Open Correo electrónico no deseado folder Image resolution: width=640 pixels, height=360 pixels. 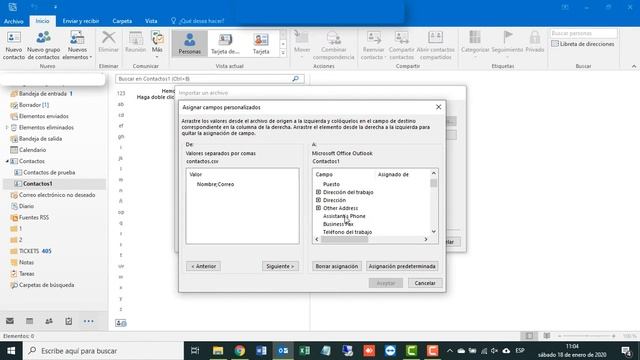57,195
